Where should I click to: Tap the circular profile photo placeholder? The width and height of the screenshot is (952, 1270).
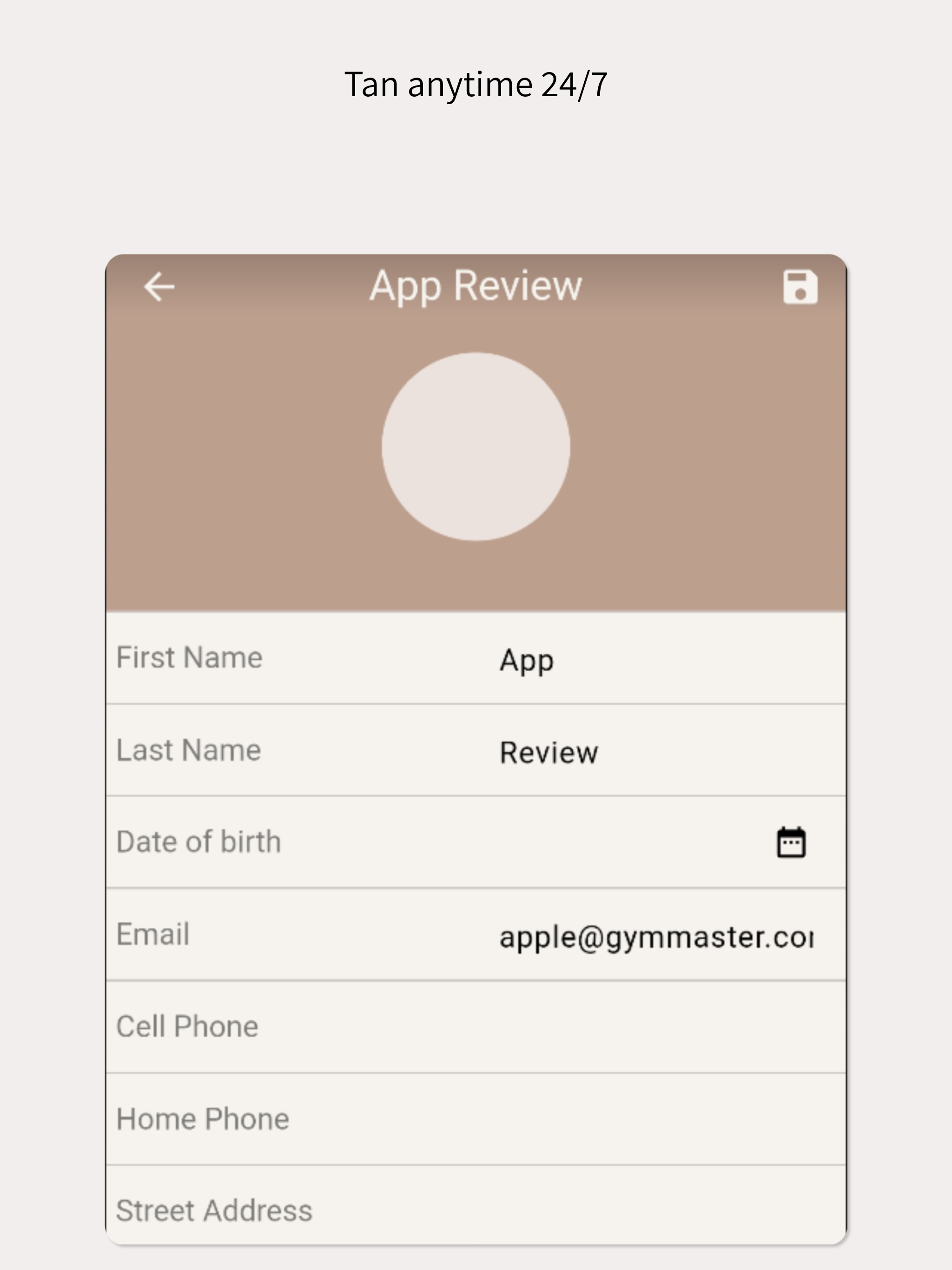tap(476, 447)
